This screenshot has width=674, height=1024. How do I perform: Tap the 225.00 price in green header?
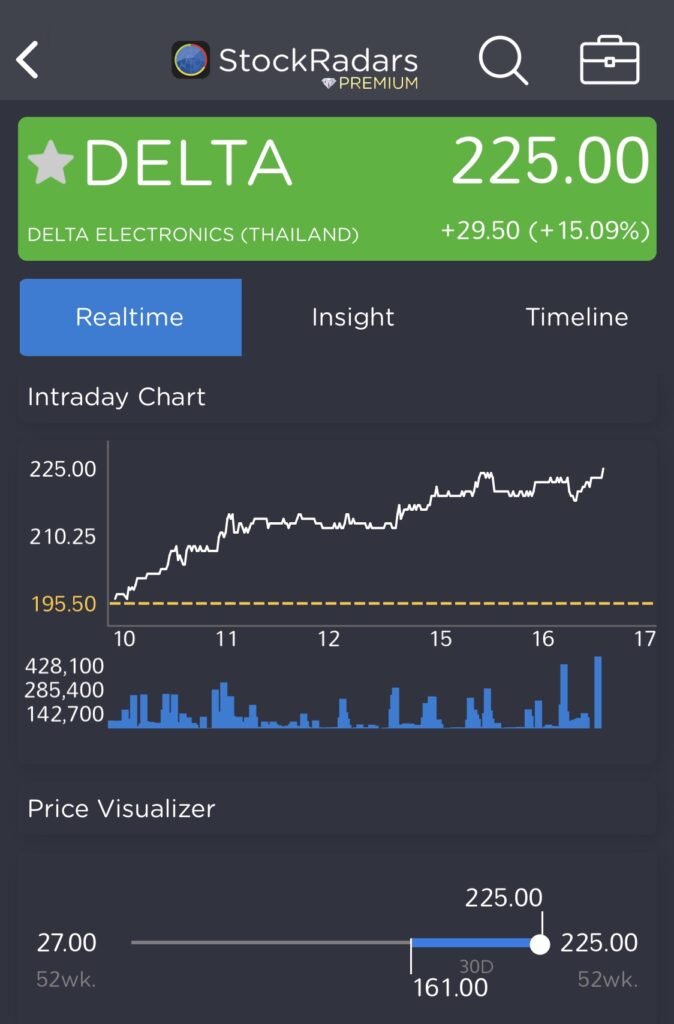pos(549,162)
